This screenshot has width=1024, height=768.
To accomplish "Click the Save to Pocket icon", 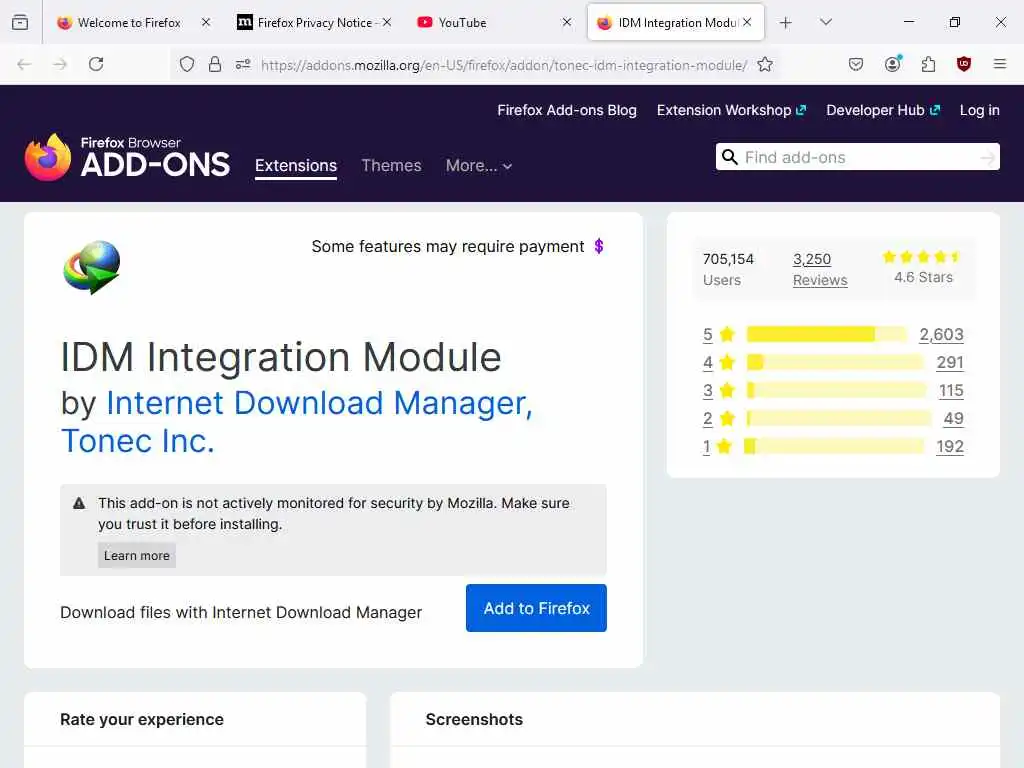I will (856, 64).
